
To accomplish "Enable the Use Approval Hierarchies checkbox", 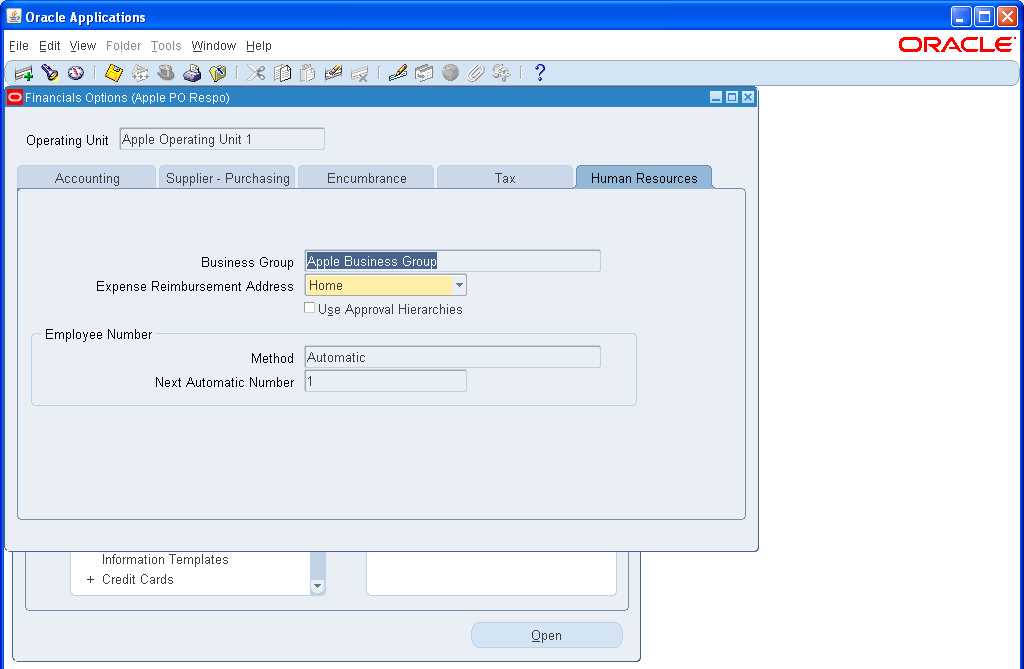I will point(310,308).
